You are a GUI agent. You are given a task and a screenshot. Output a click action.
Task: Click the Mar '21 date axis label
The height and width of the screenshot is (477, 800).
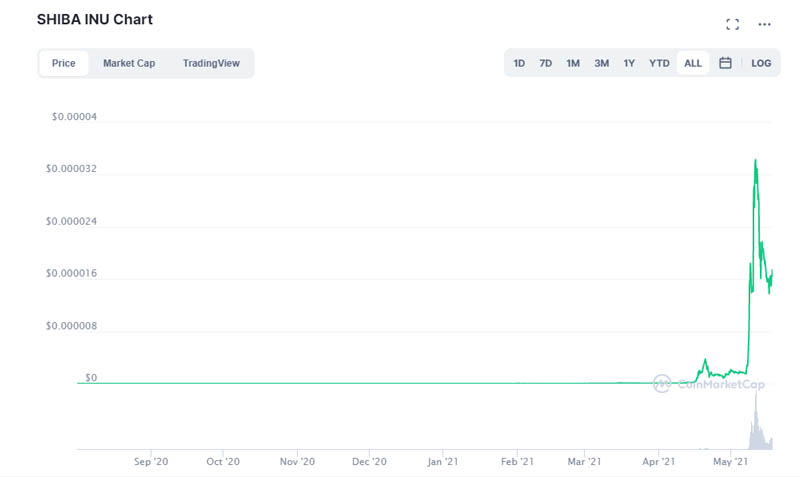point(584,462)
